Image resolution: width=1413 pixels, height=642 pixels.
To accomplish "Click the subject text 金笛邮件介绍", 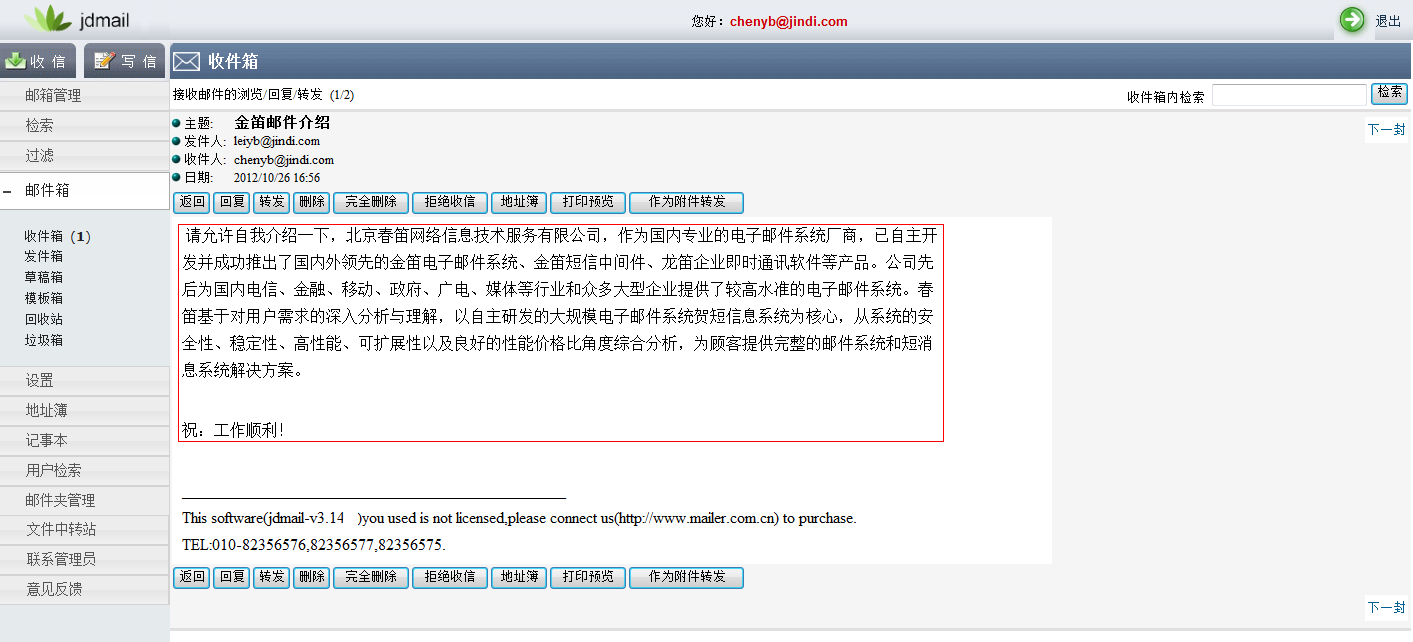I will [x=282, y=123].
